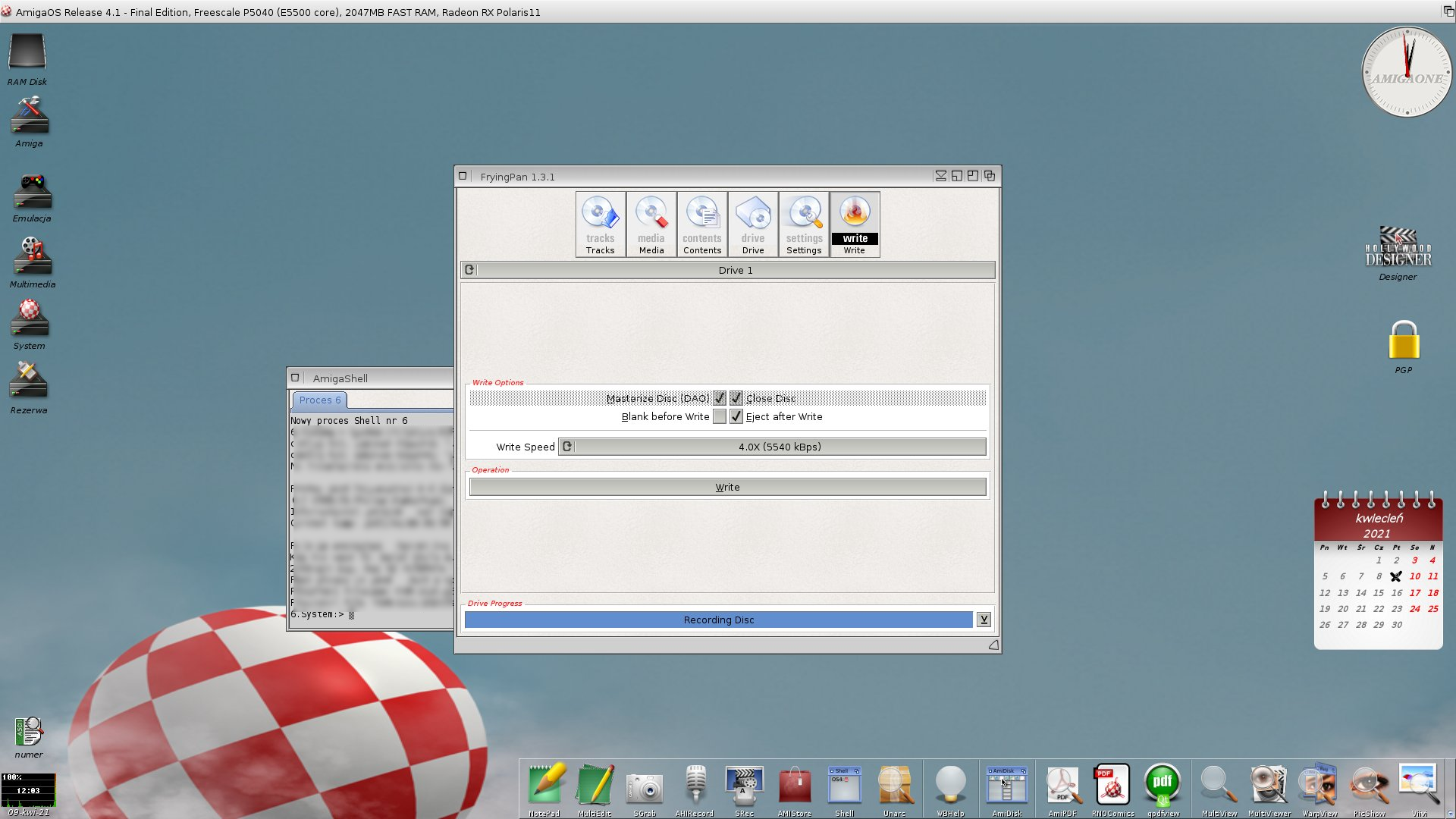Launch qpdfview from the dock

(x=1163, y=789)
